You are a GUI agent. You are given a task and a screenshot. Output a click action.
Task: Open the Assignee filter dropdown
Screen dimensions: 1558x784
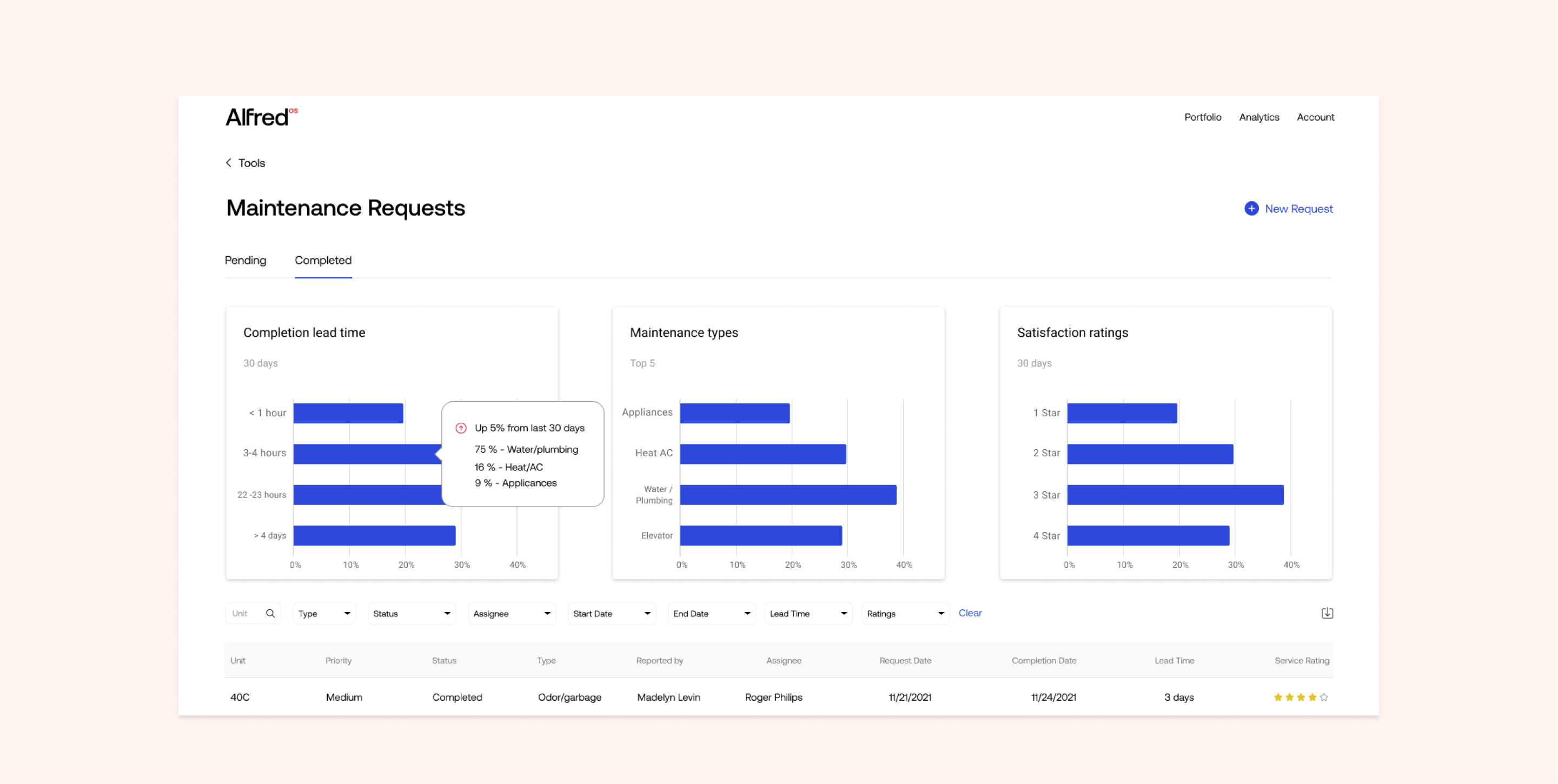click(512, 613)
